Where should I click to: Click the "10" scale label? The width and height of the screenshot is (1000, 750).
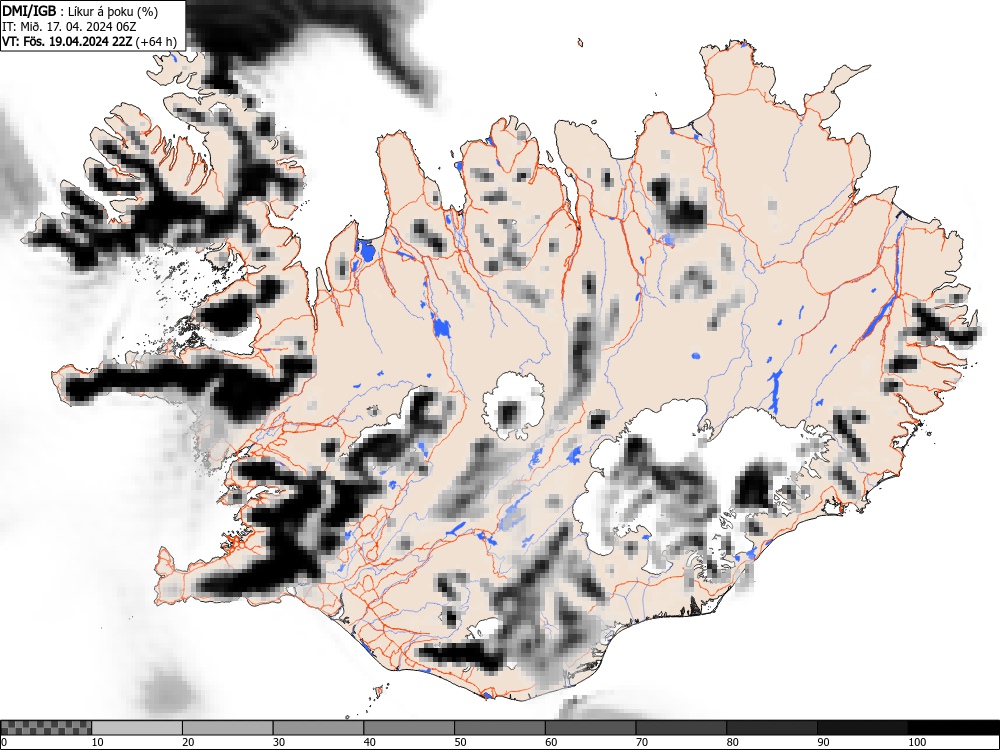point(97,742)
